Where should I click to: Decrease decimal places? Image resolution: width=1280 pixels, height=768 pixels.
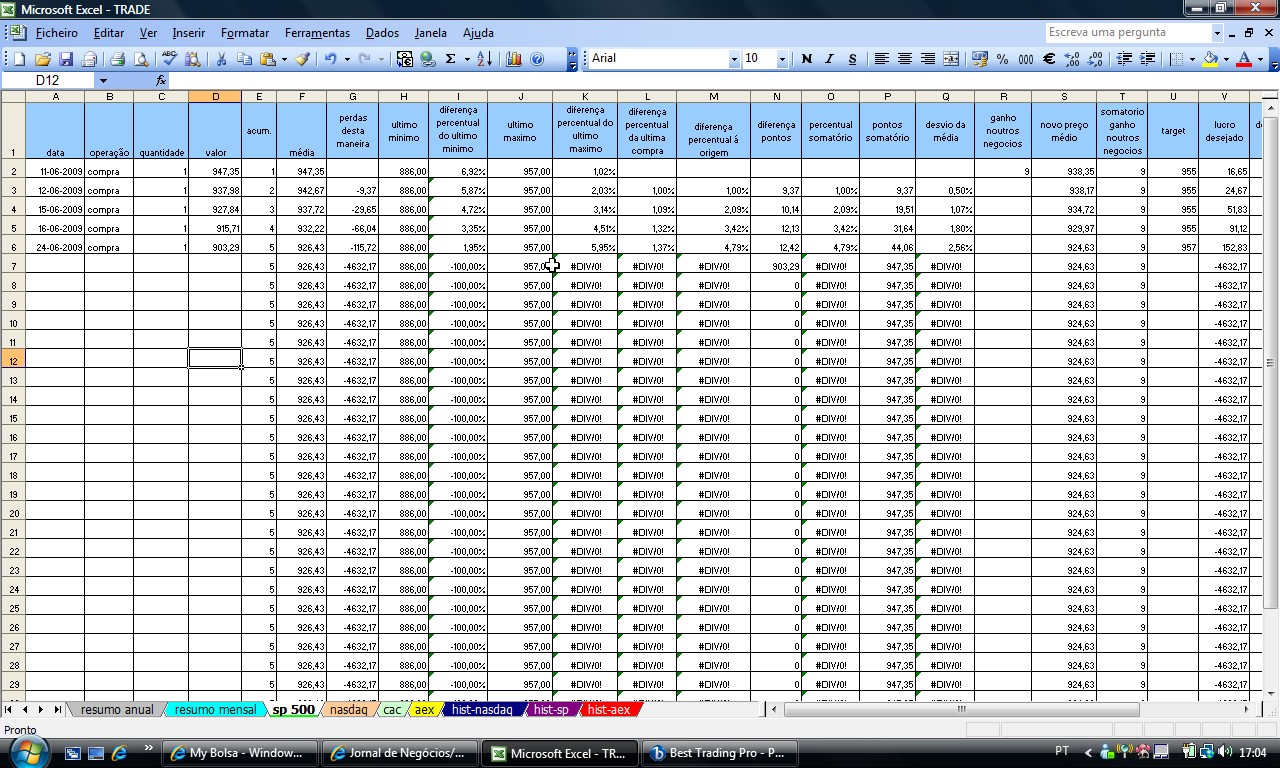[x=1095, y=59]
